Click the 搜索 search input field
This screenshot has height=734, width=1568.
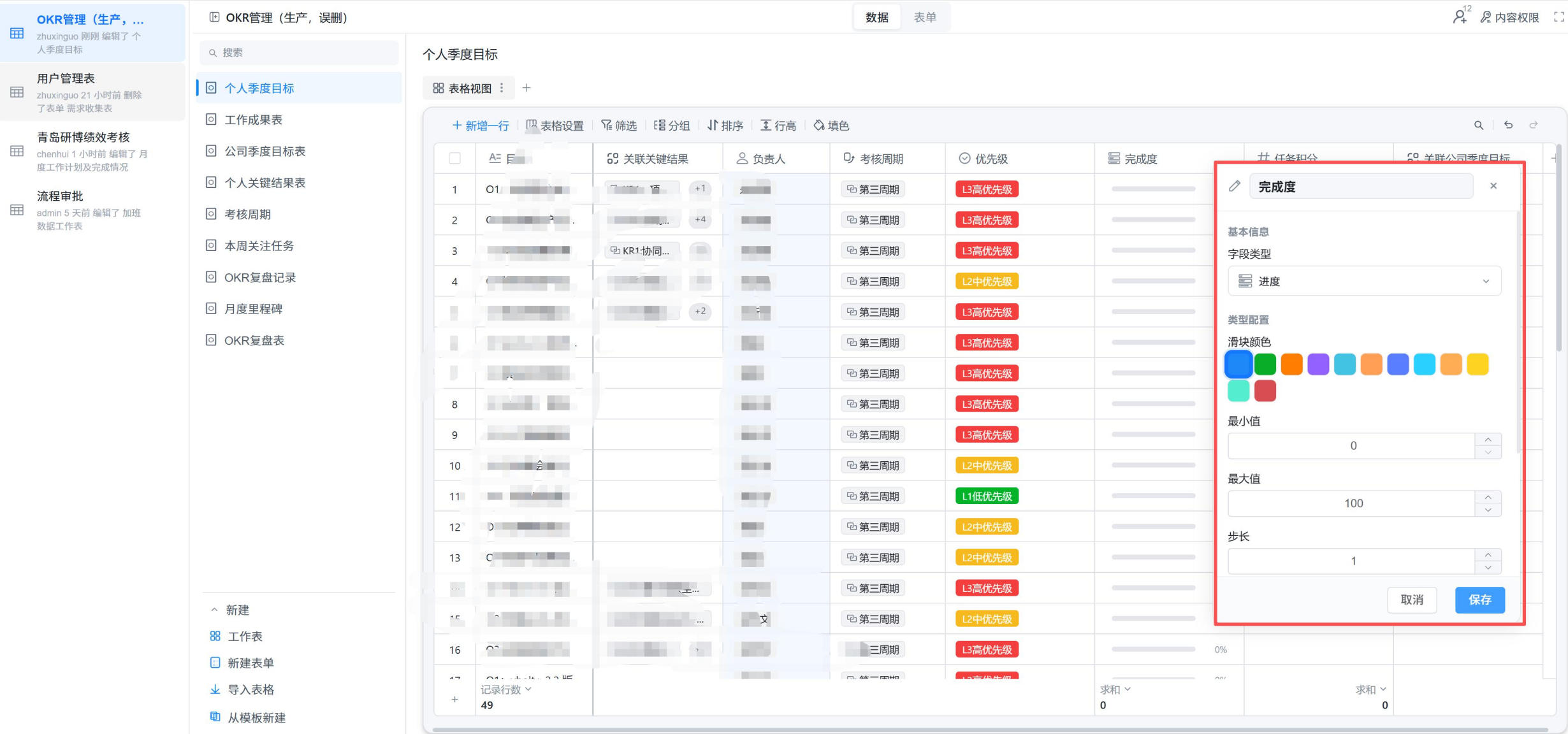[x=300, y=52]
